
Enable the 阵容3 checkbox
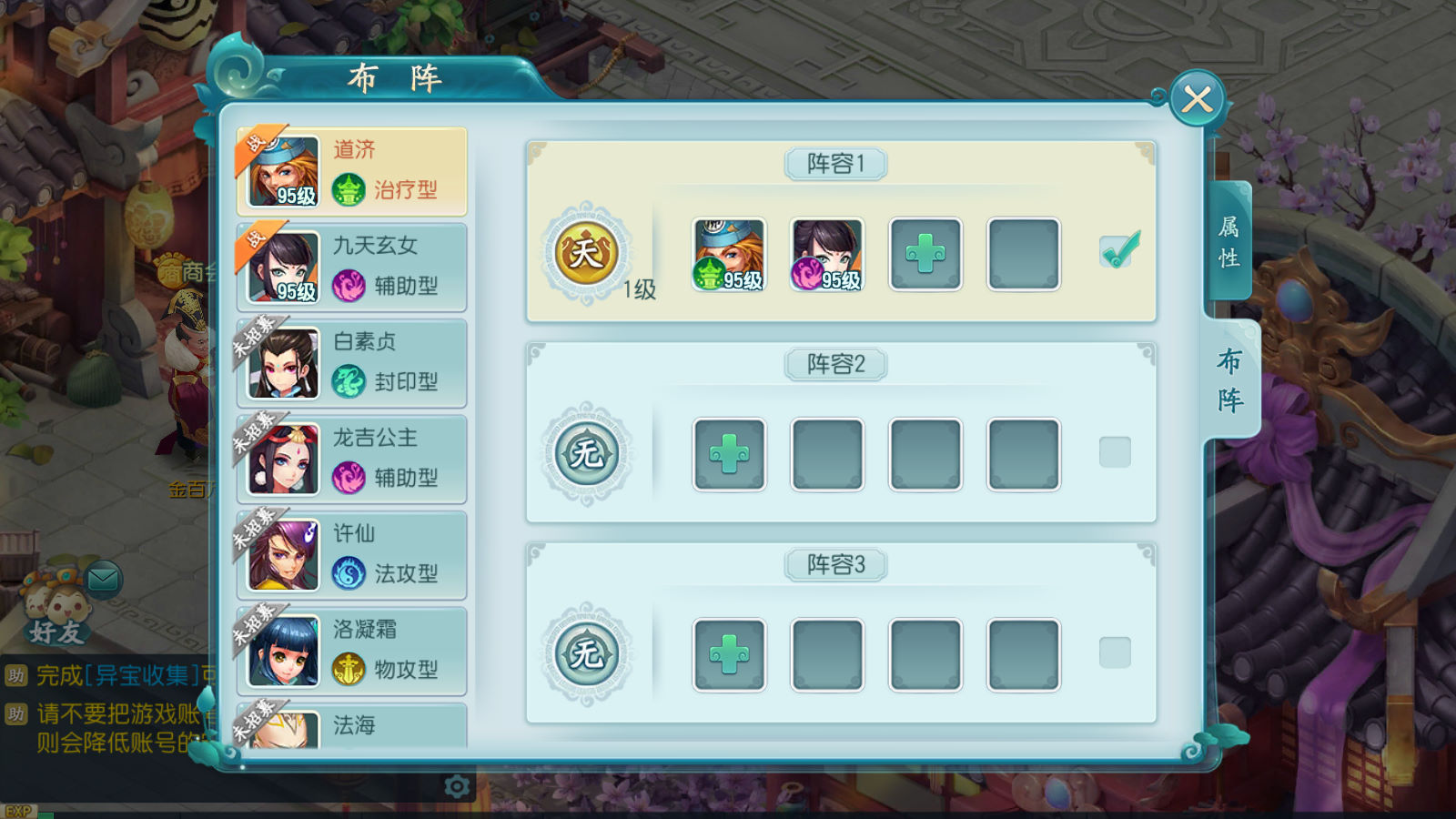(x=1115, y=652)
